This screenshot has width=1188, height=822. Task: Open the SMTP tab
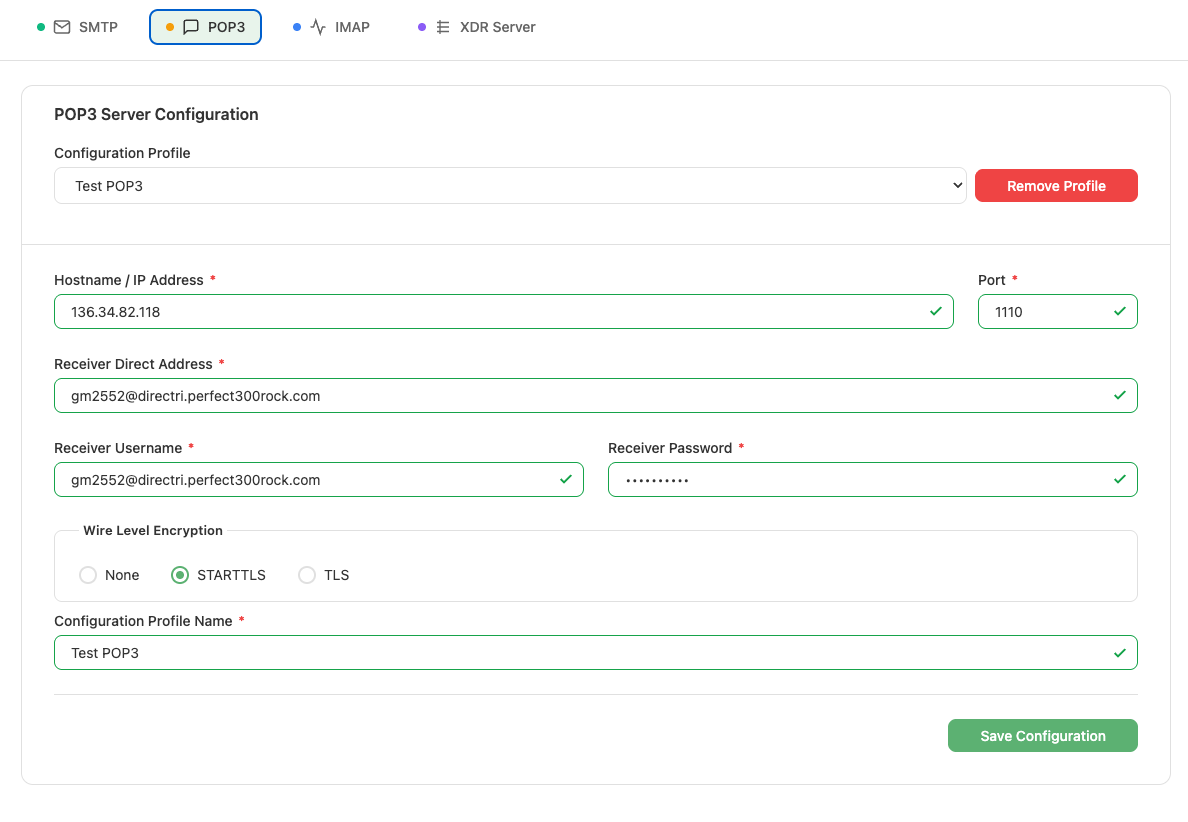[x=78, y=27]
